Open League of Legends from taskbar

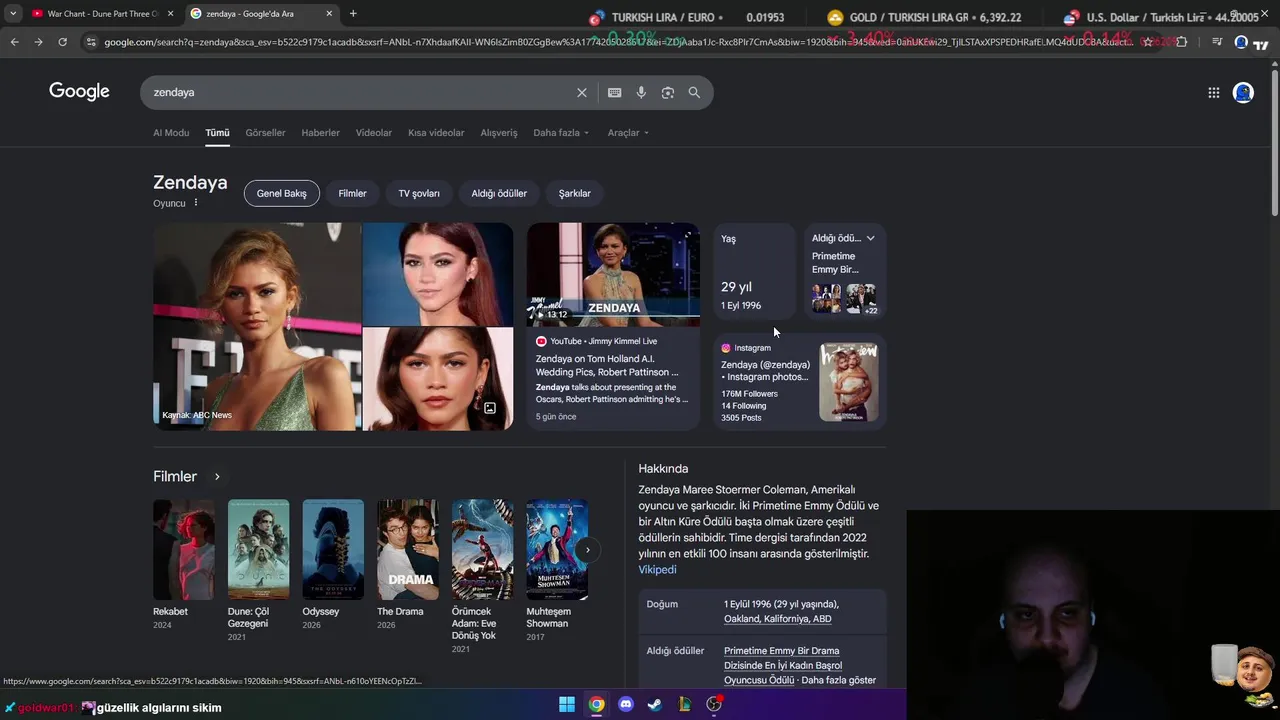[685, 704]
